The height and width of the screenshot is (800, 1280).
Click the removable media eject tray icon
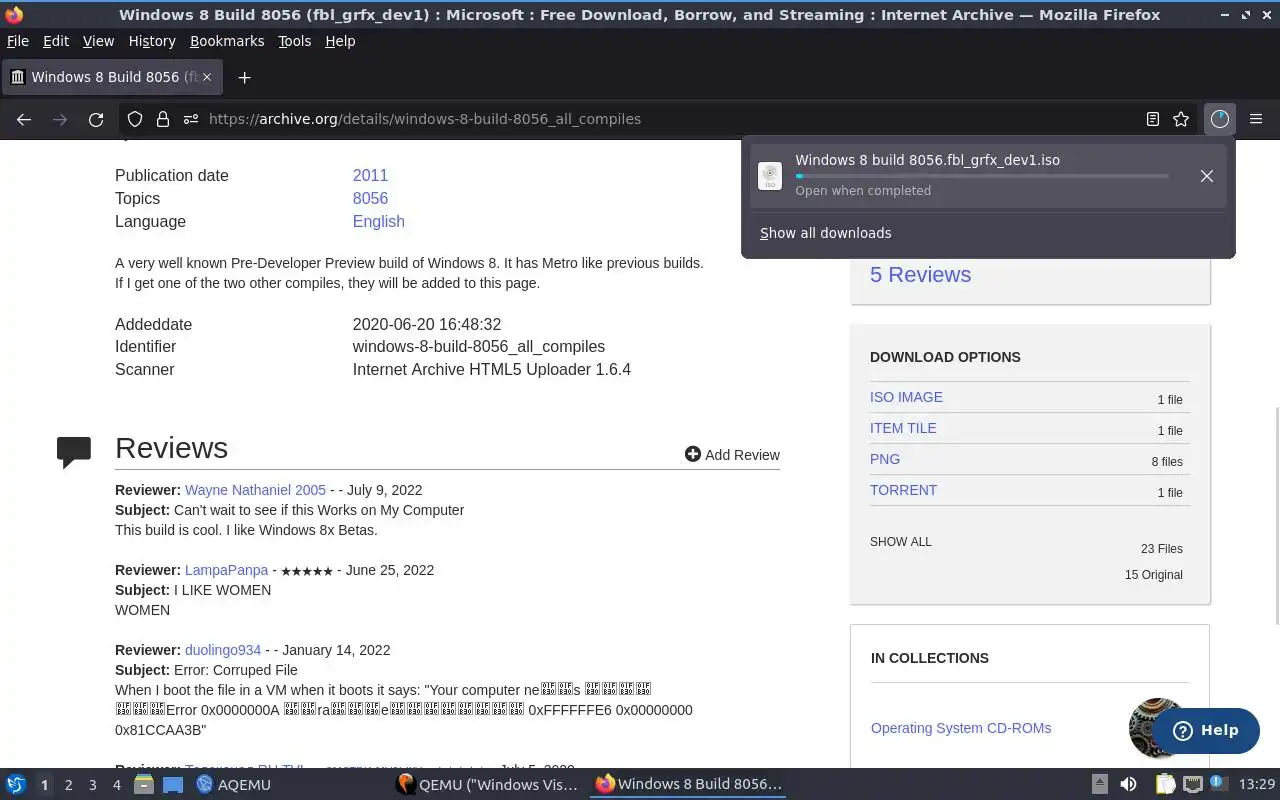point(1099,784)
